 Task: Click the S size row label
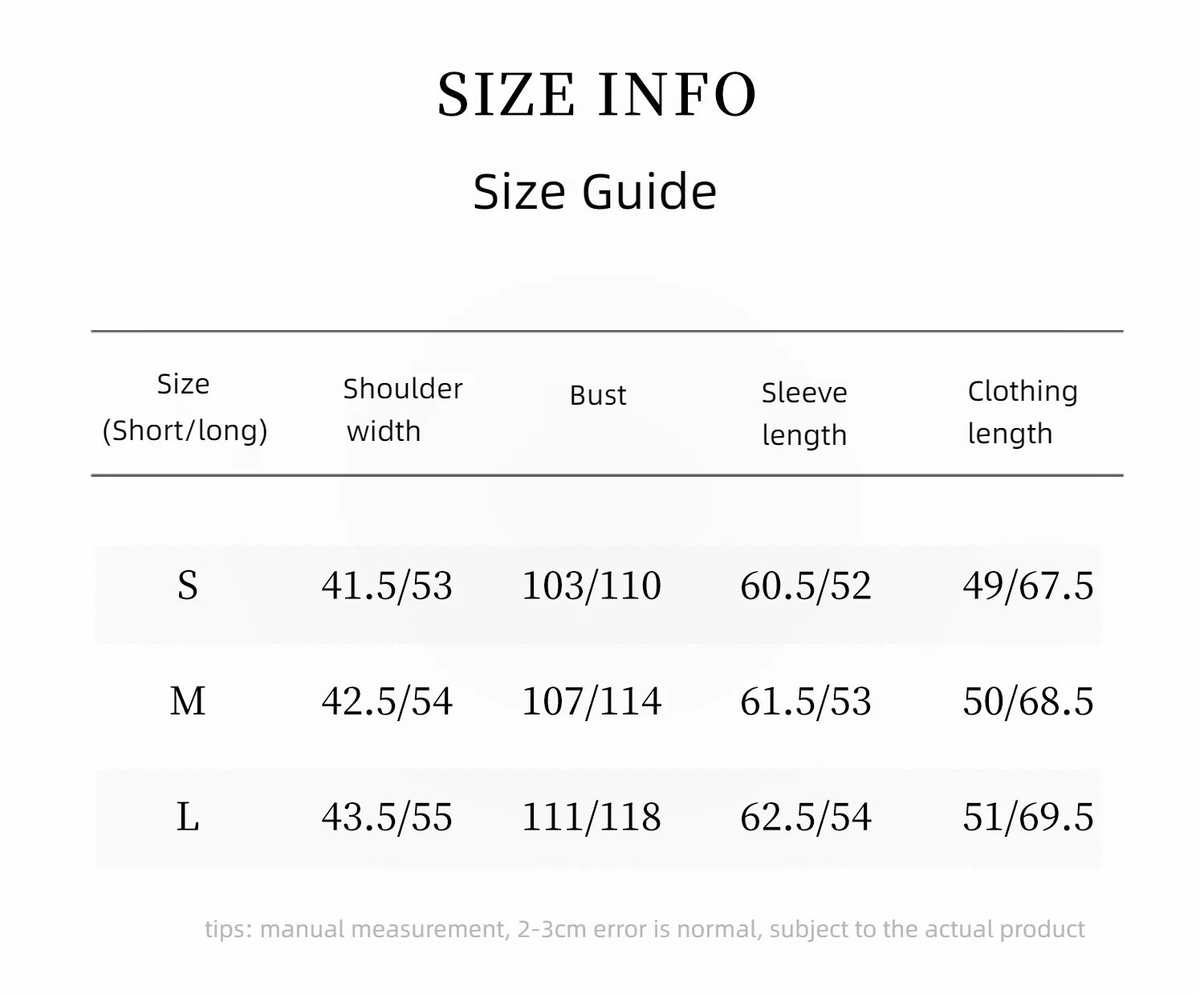point(188,585)
